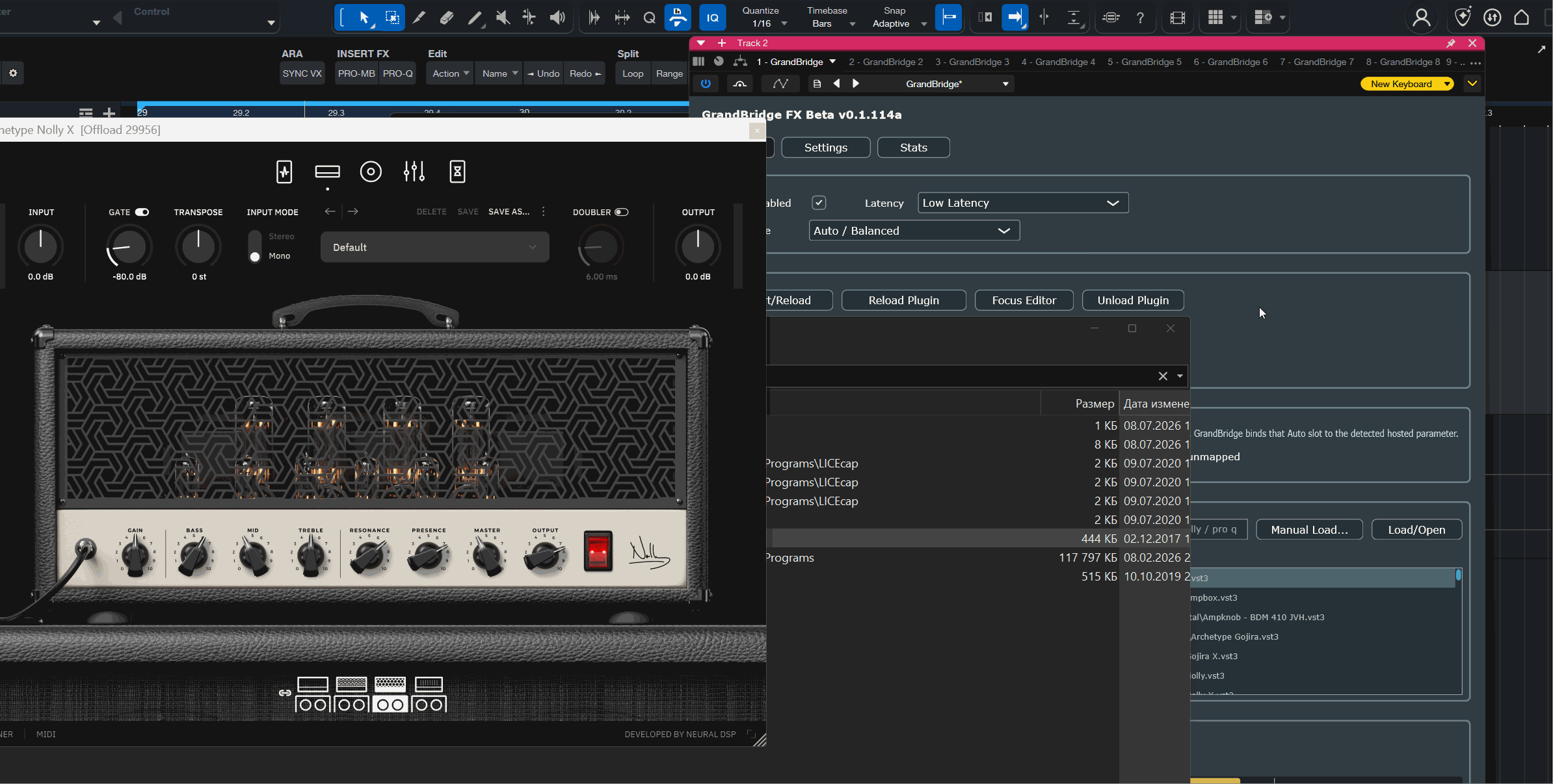
Task: Click the Unload Plugin button
Action: point(1133,300)
